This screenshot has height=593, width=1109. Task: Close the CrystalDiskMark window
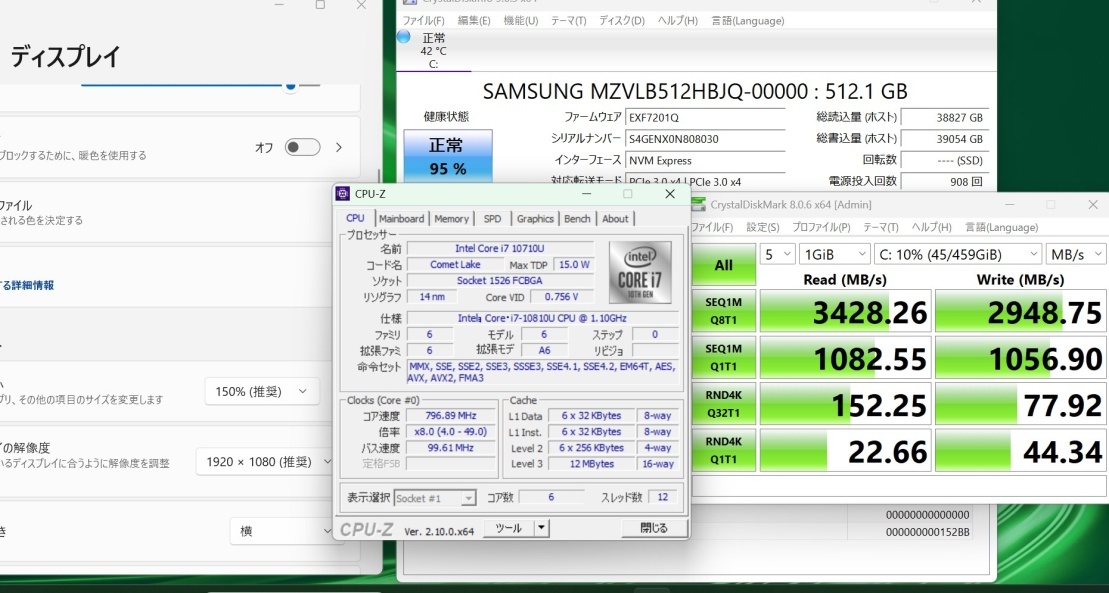click(1093, 205)
